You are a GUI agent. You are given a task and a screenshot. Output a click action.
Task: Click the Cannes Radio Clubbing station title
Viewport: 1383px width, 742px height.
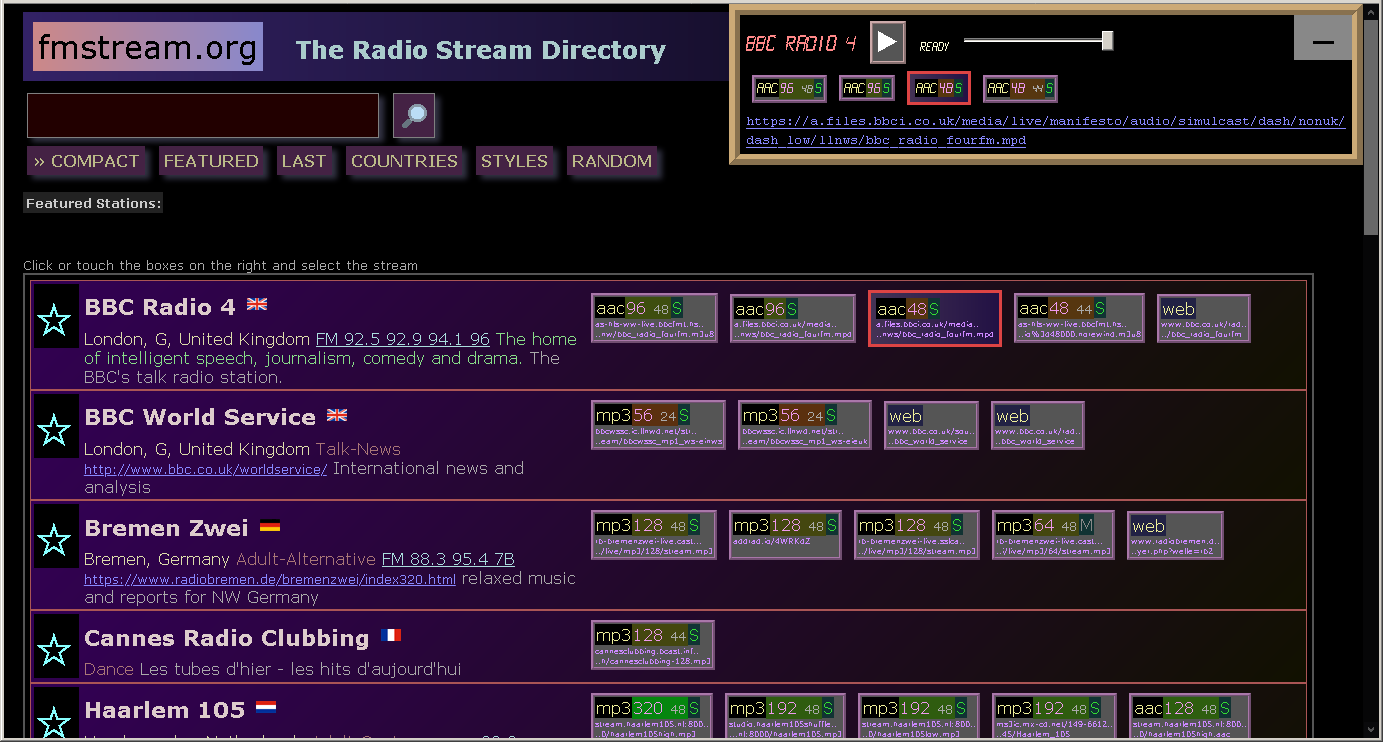point(227,638)
